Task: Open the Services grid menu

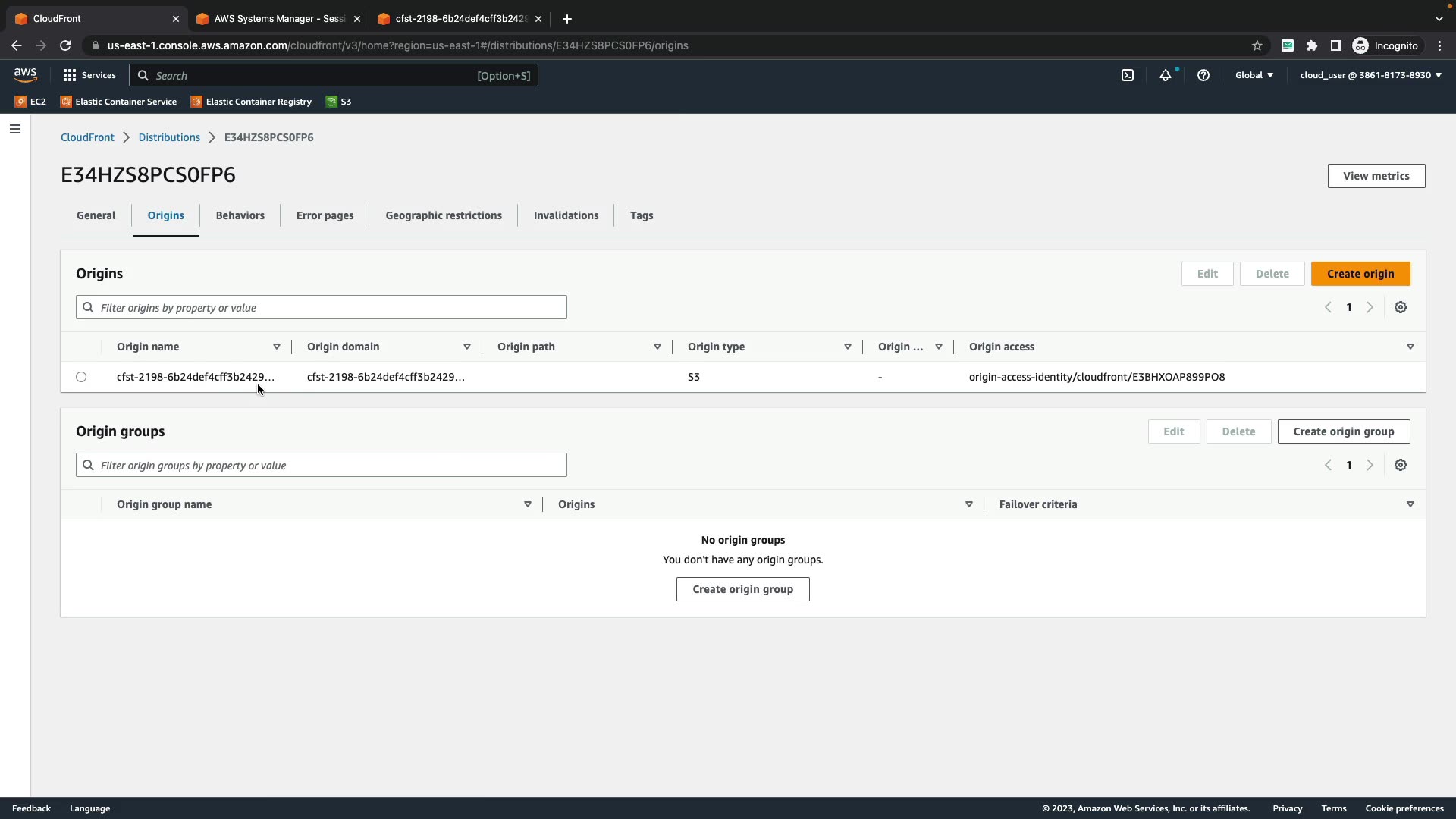Action: pyautogui.click(x=89, y=75)
